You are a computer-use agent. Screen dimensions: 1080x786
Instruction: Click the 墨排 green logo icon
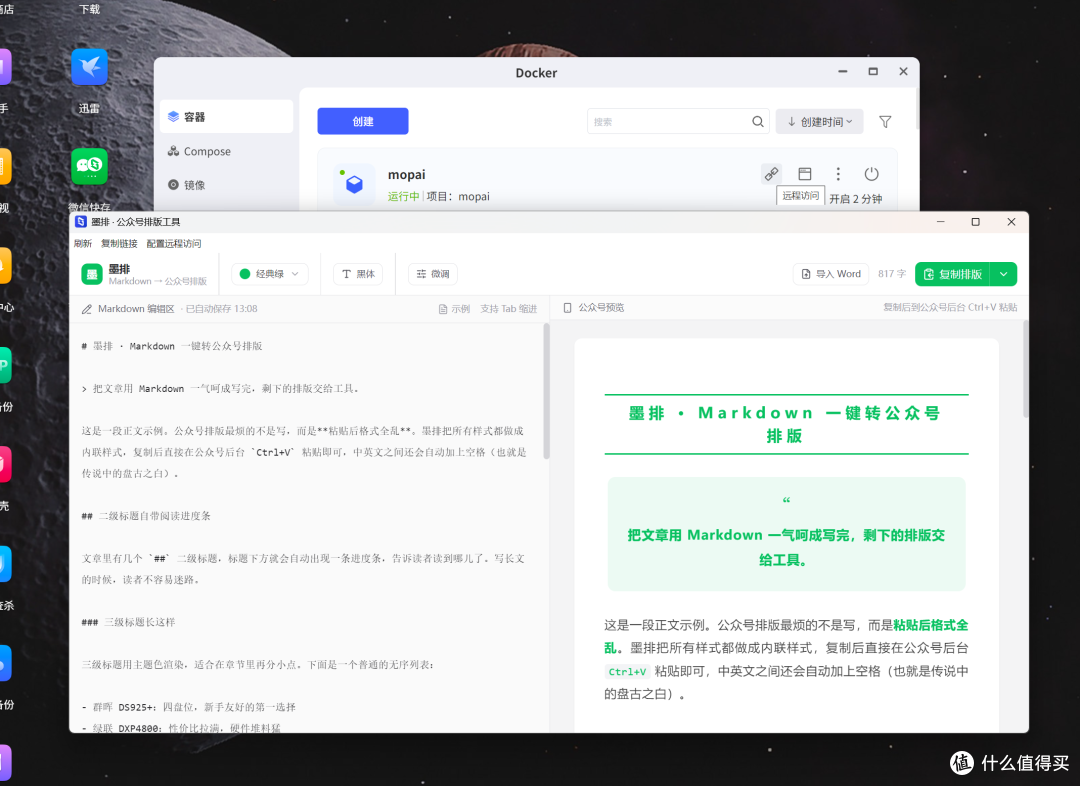point(92,274)
